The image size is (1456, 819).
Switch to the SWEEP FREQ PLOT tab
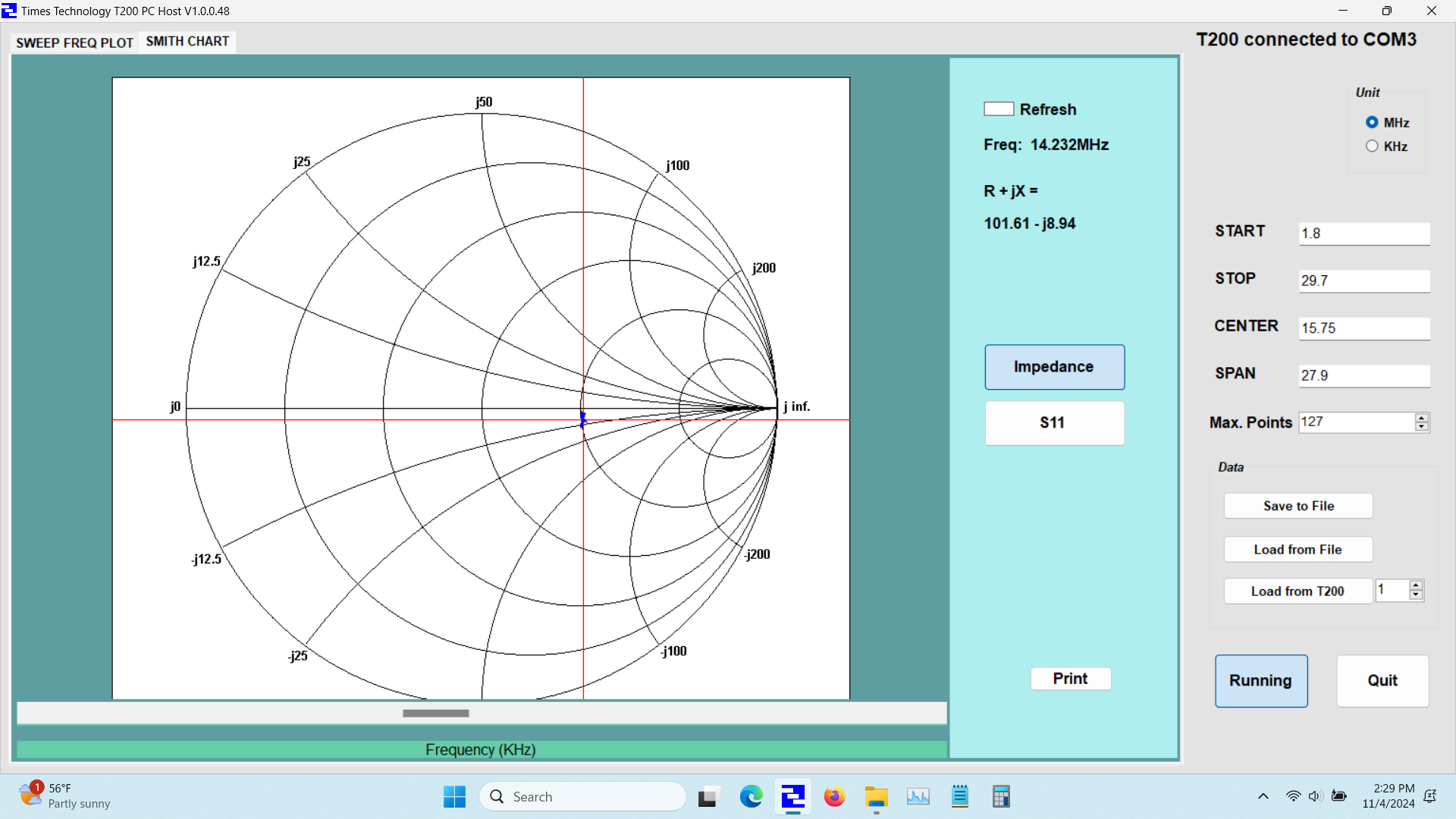point(74,42)
